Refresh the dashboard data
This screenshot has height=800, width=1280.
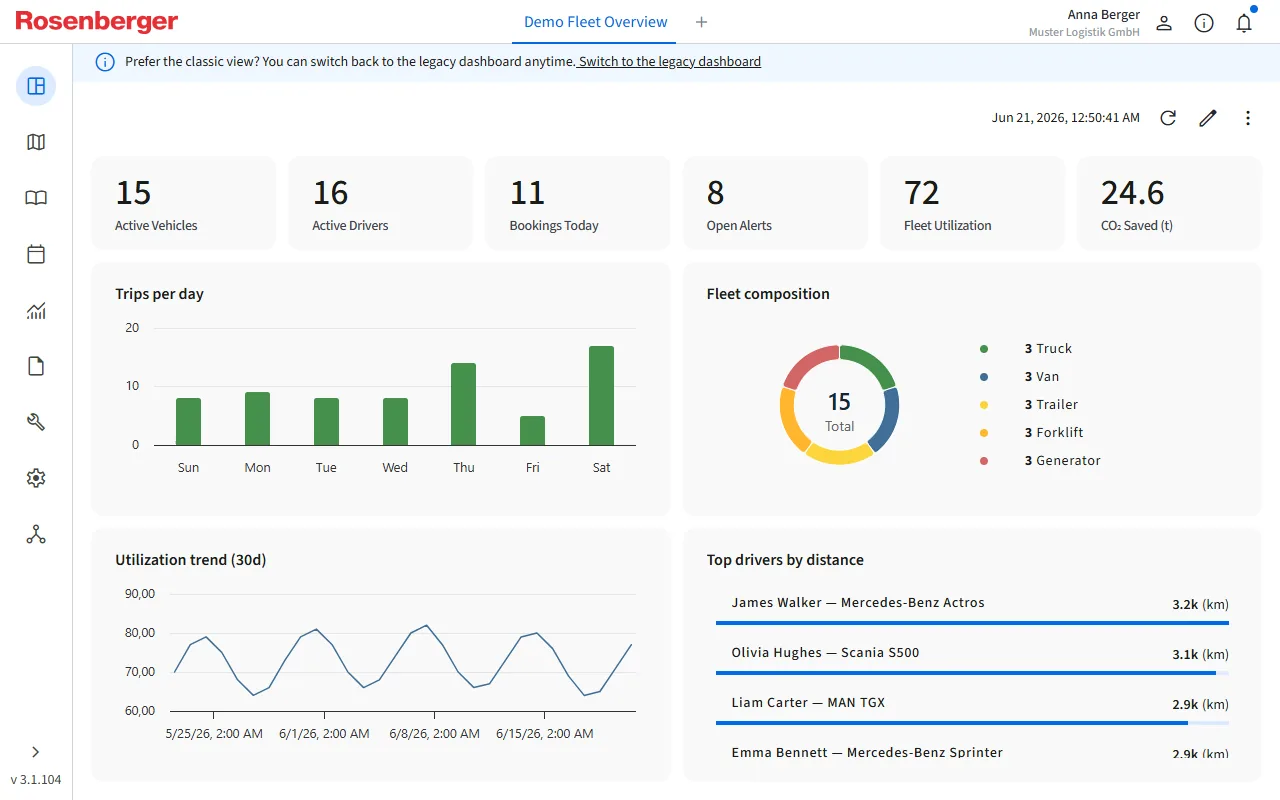coord(1168,118)
